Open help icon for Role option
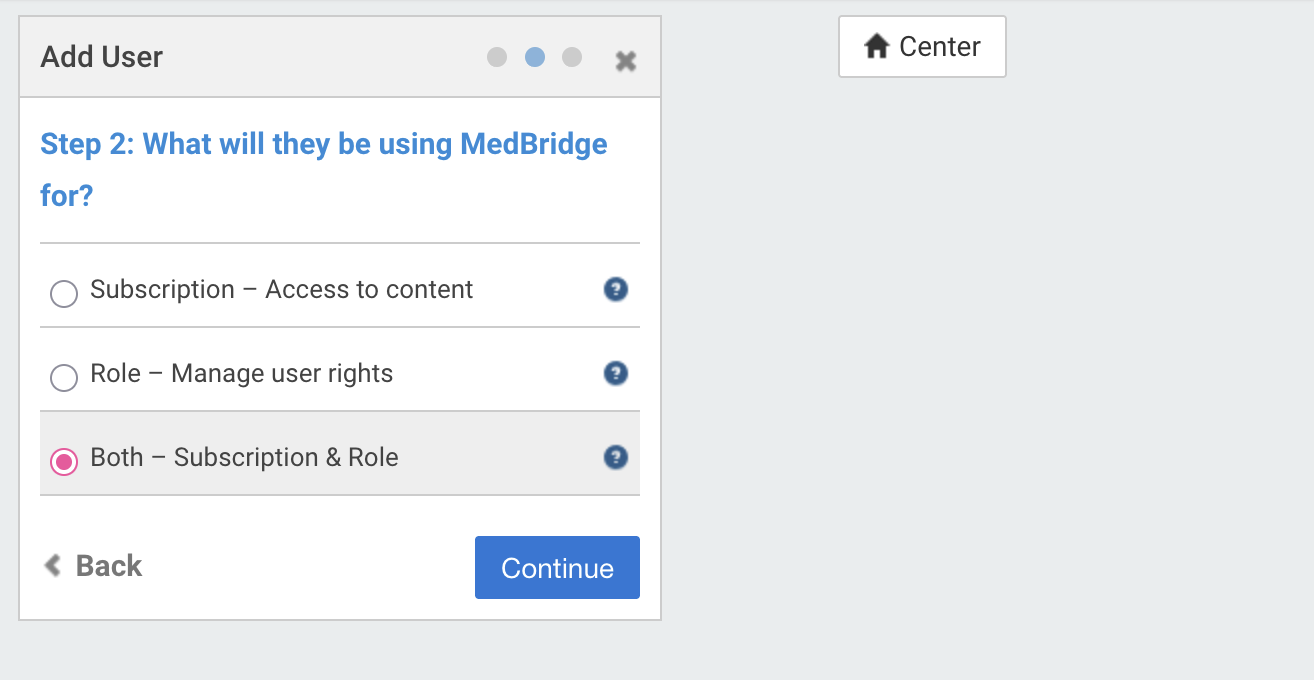The width and height of the screenshot is (1314, 680). [x=616, y=374]
